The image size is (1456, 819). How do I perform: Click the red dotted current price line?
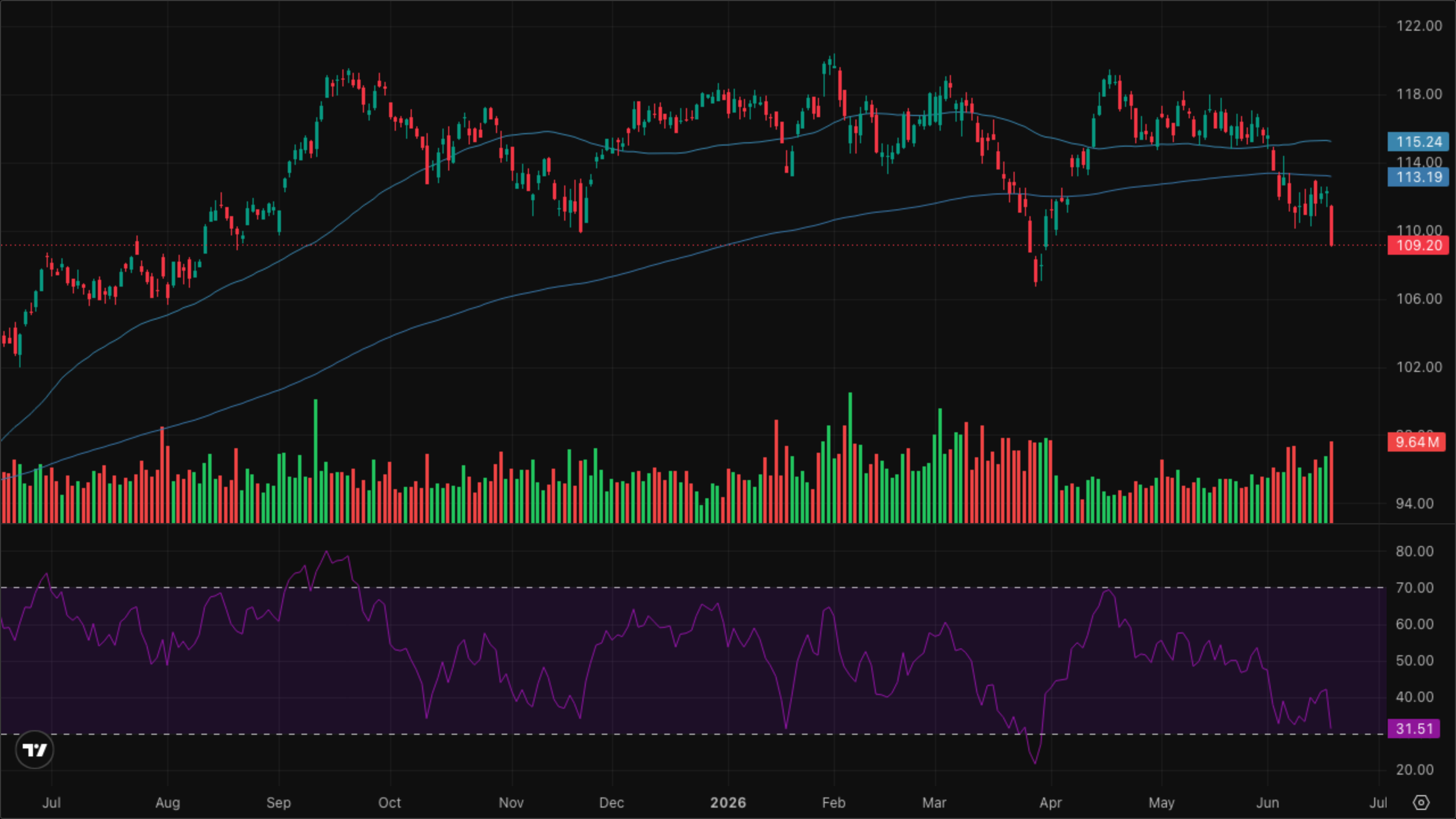point(694,246)
